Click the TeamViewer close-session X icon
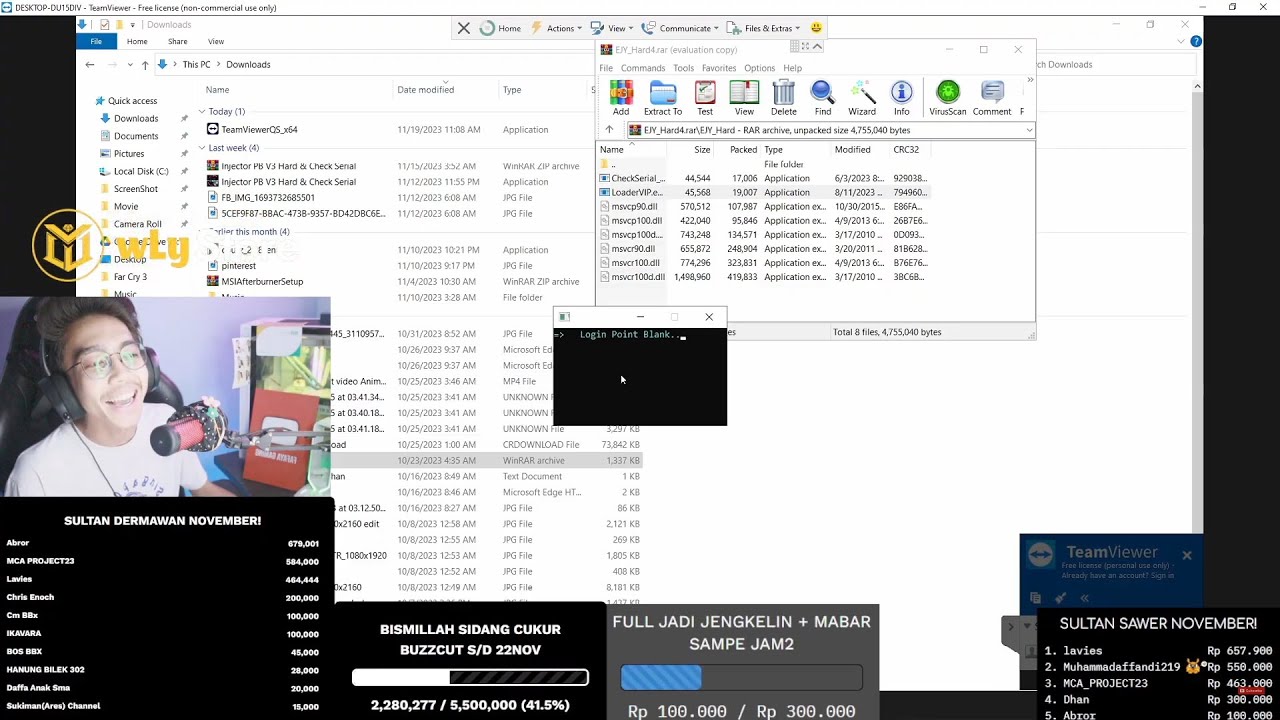 coord(464,28)
